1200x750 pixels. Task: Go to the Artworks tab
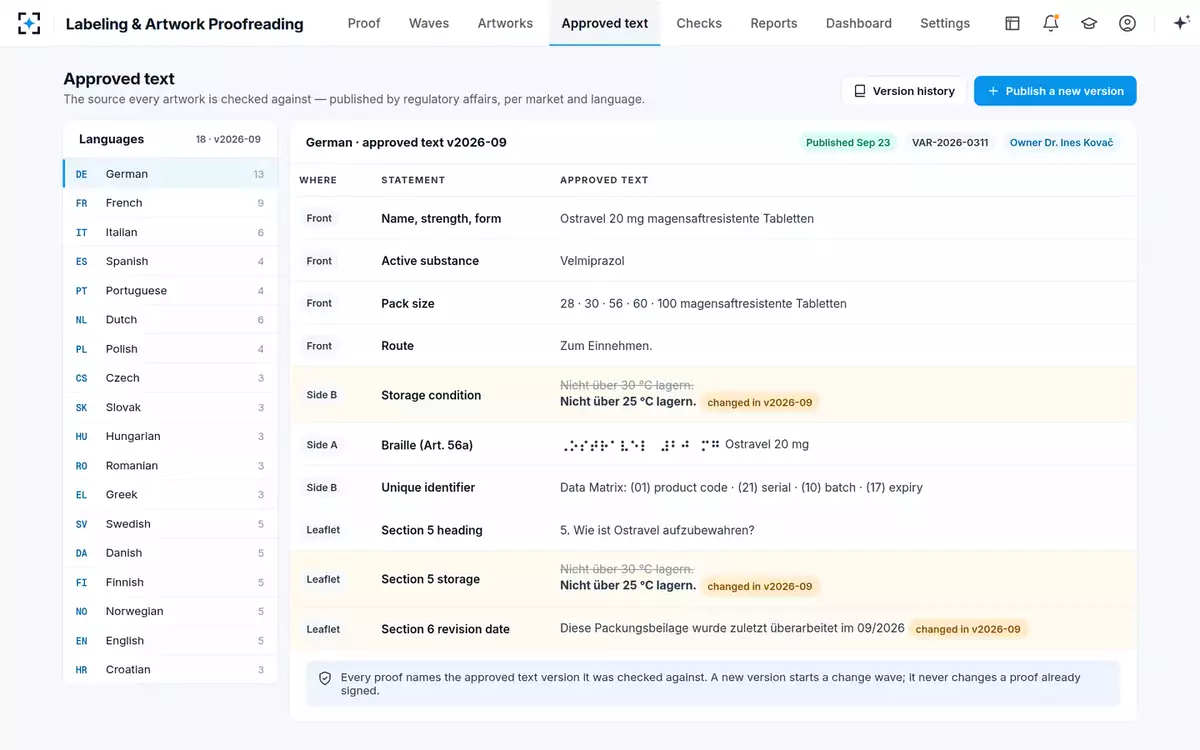505,23
